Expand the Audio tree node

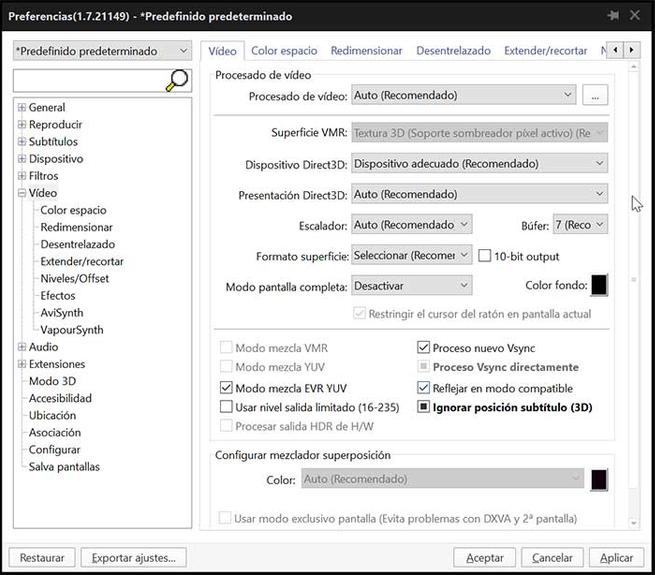[22, 347]
